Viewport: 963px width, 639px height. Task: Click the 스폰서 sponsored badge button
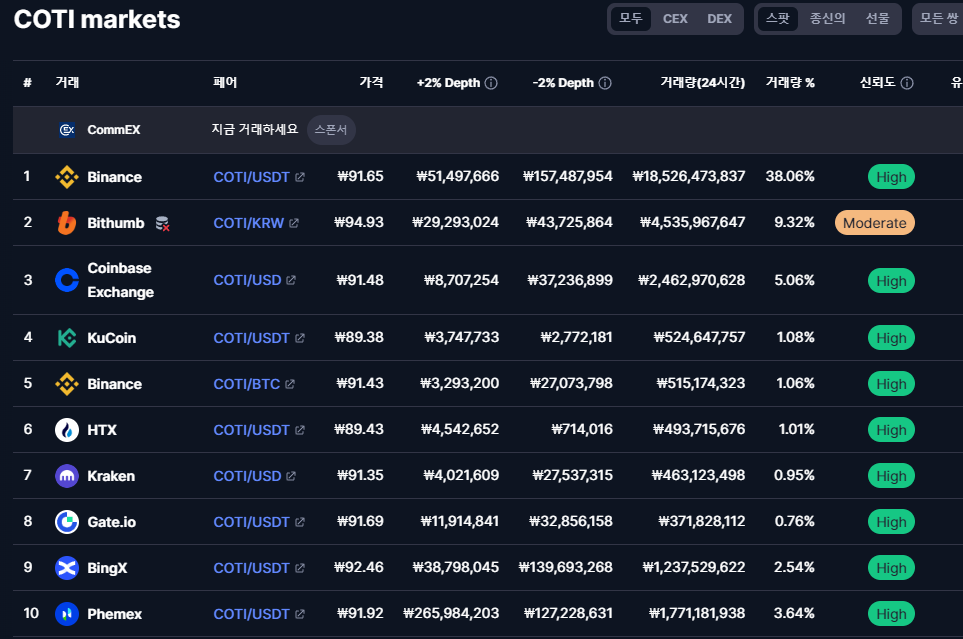(x=331, y=130)
